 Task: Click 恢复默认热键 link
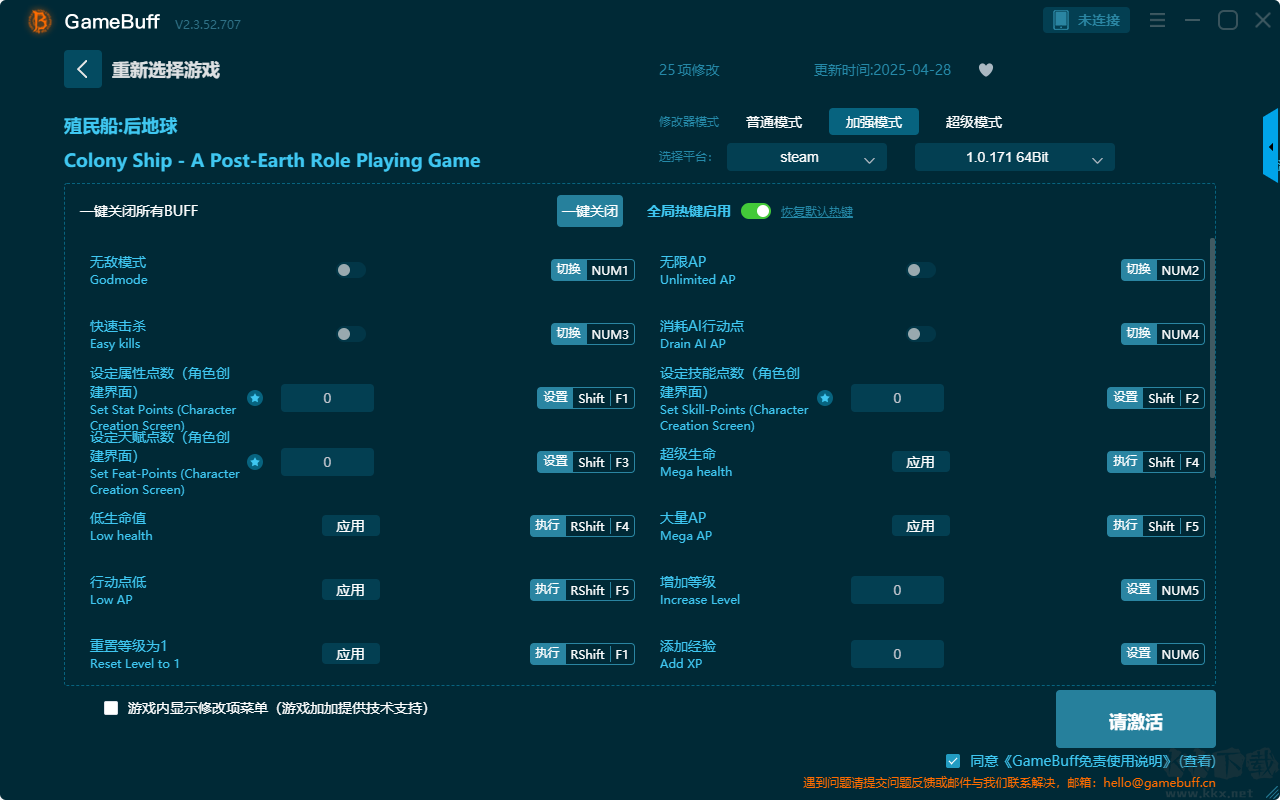(x=817, y=212)
